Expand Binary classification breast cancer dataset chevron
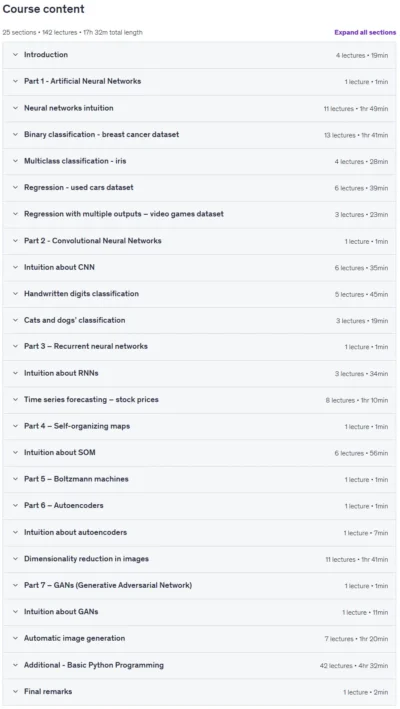The height and width of the screenshot is (709, 400). click(x=15, y=134)
